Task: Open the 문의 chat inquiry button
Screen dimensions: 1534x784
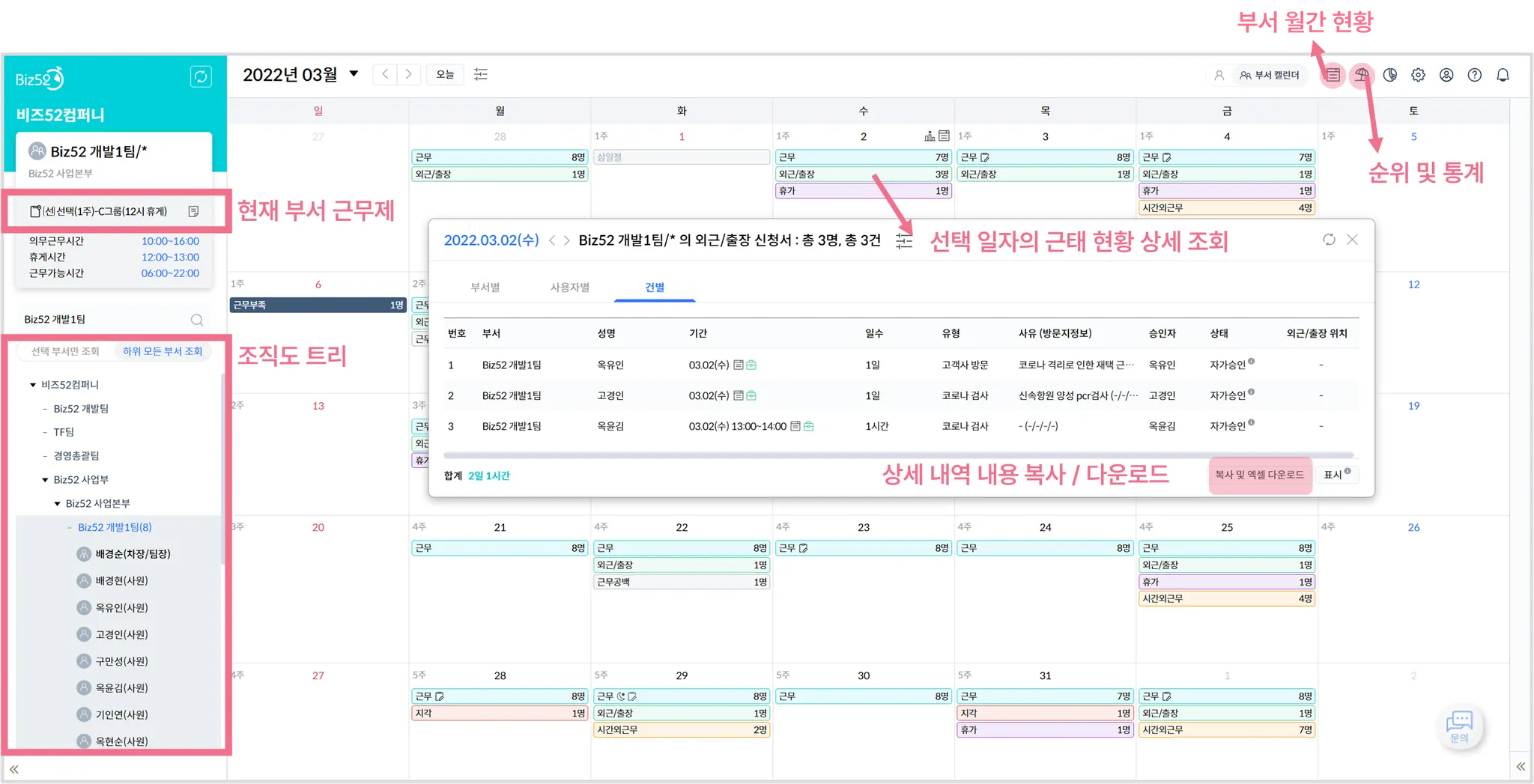Action: coord(1459,726)
